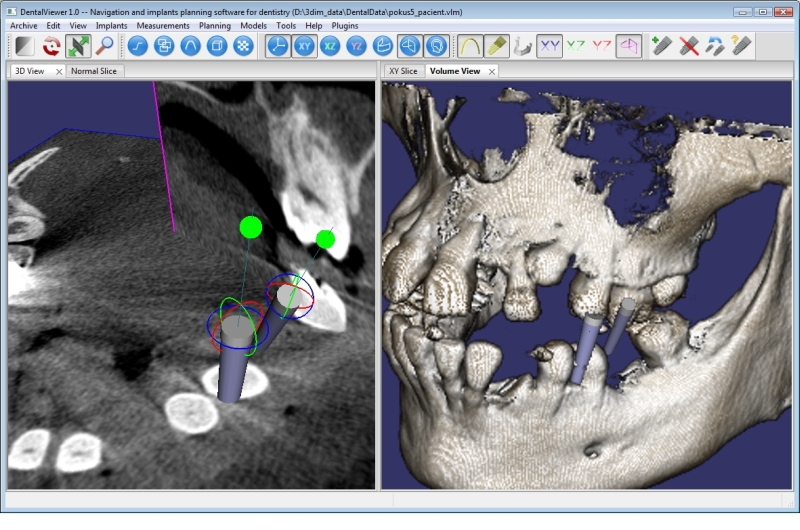Open the Plugins menu
This screenshot has height=530, width=800.
(345, 26)
